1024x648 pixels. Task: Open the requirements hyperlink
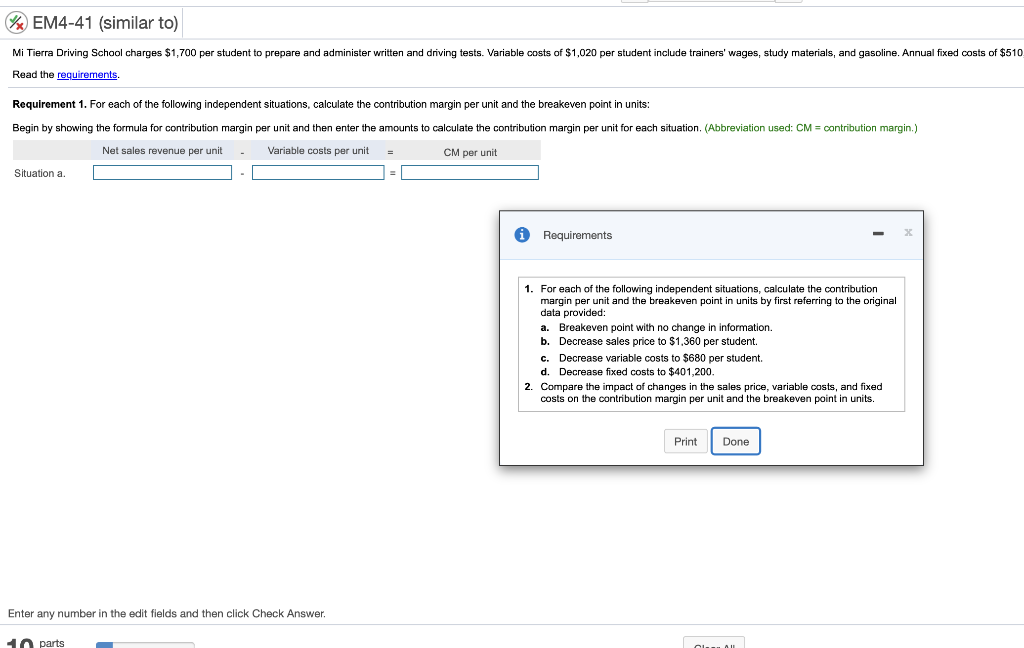[88, 74]
